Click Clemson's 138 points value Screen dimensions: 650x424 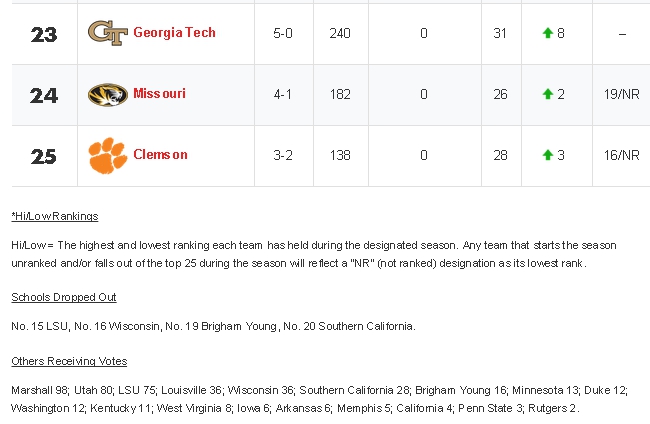pyautogui.click(x=340, y=155)
